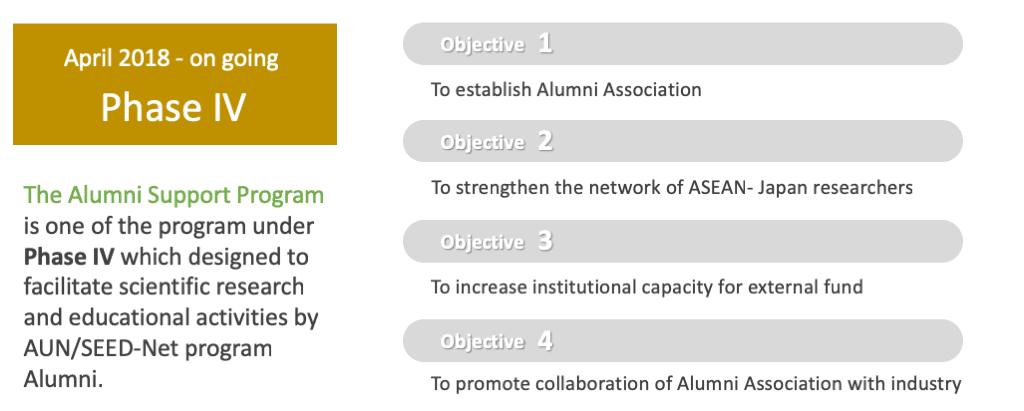Click the large 'Phase IV' heading
This screenshot has width=1024, height=411.
click(173, 107)
